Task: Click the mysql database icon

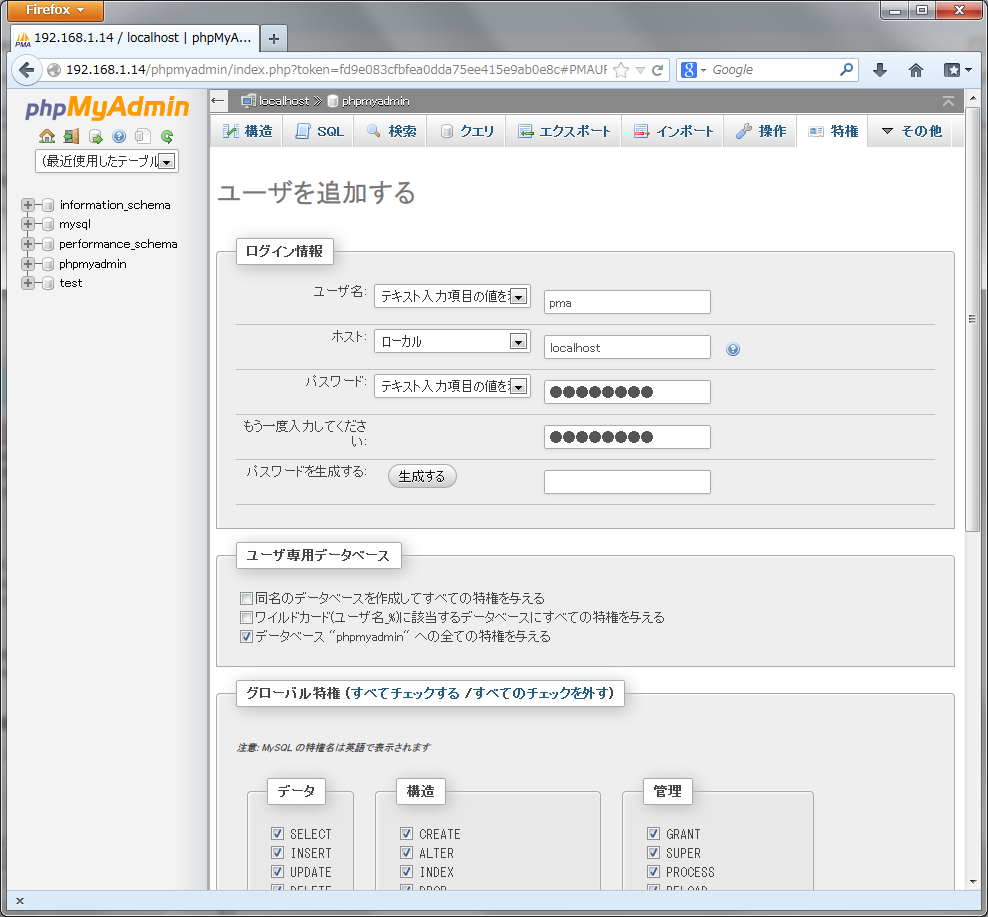Action: 48,224
